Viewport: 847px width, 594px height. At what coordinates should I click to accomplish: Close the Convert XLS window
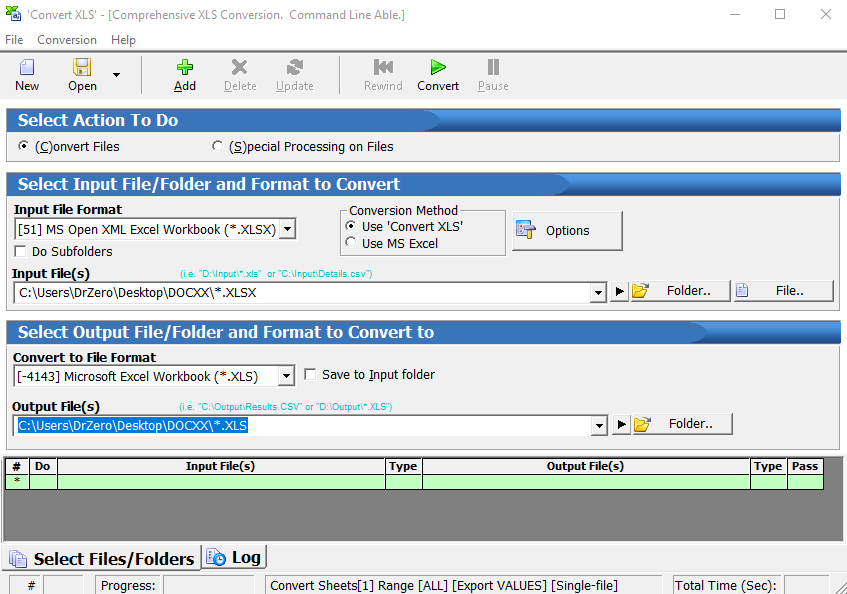[x=826, y=15]
